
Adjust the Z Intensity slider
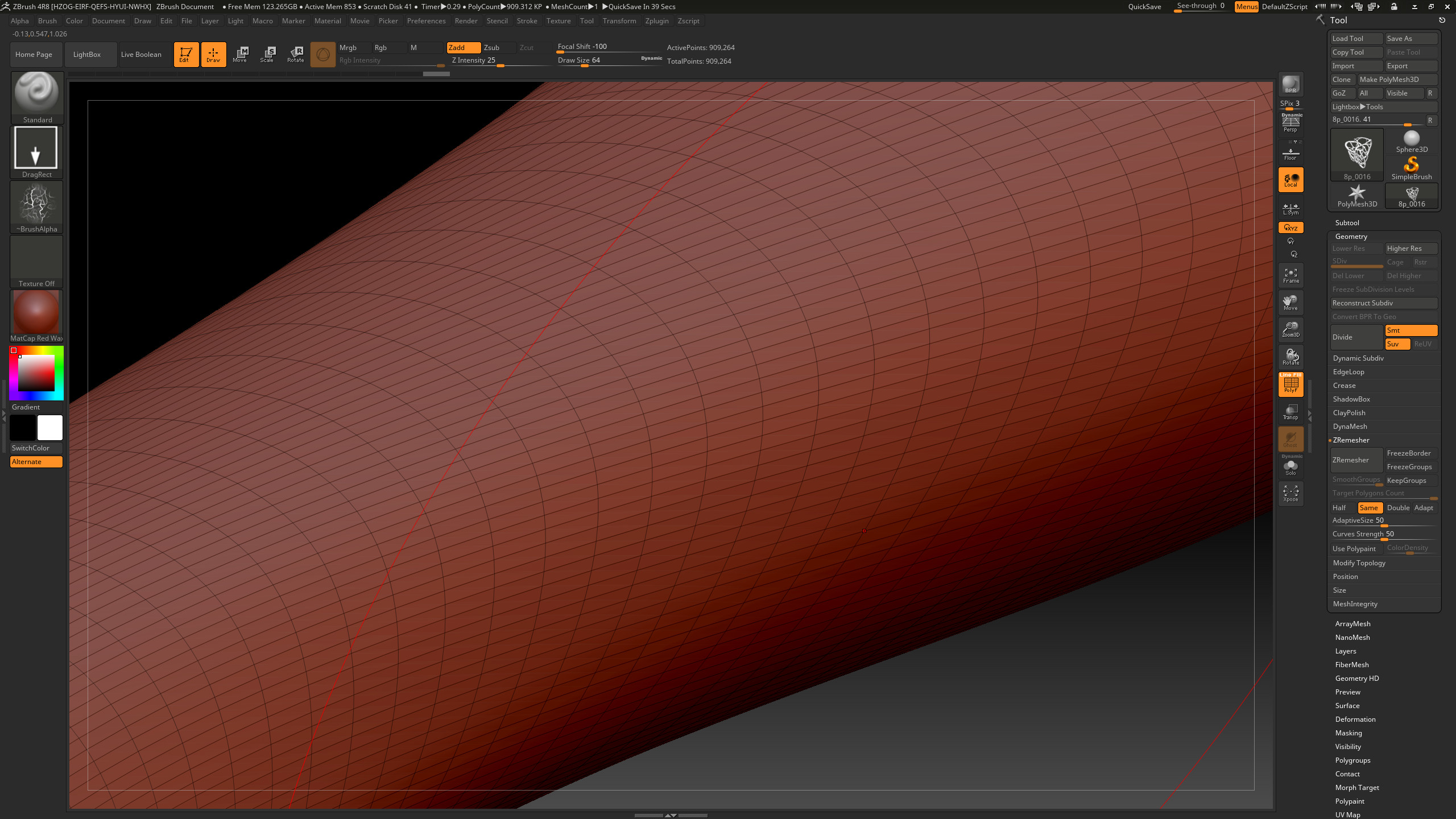(500, 61)
